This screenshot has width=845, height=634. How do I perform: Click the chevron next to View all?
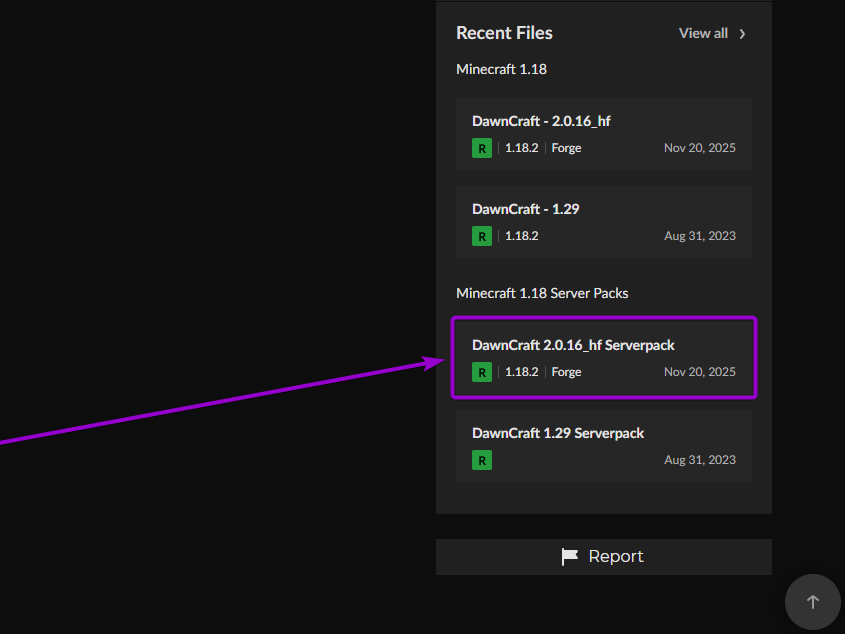click(x=741, y=33)
